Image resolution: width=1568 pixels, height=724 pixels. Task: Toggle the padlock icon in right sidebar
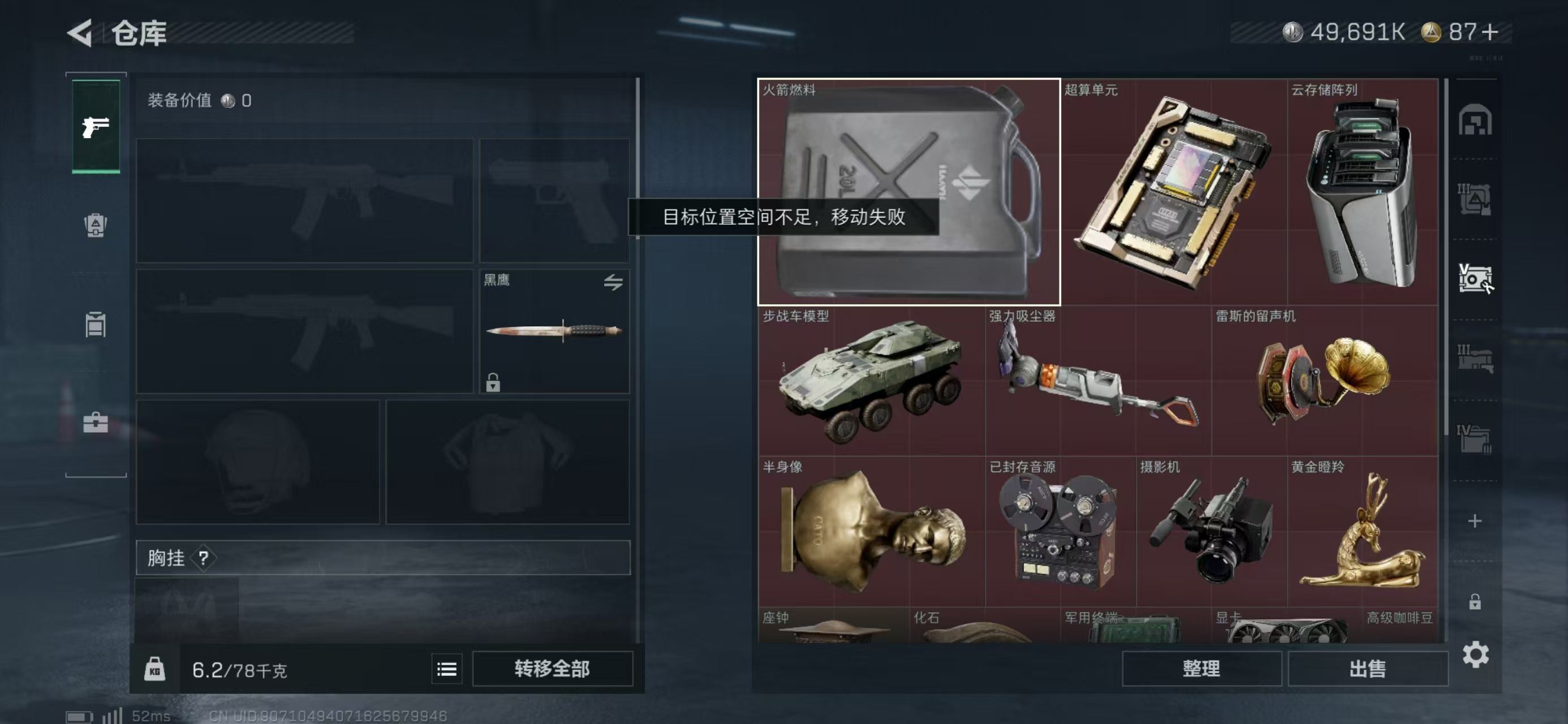click(x=1475, y=602)
